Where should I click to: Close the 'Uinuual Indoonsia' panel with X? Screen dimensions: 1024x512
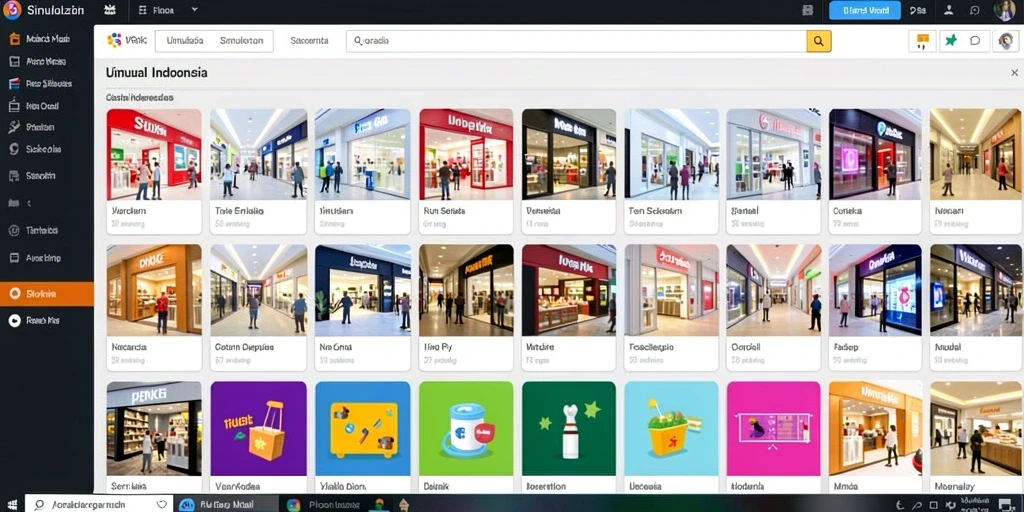tap(1014, 72)
